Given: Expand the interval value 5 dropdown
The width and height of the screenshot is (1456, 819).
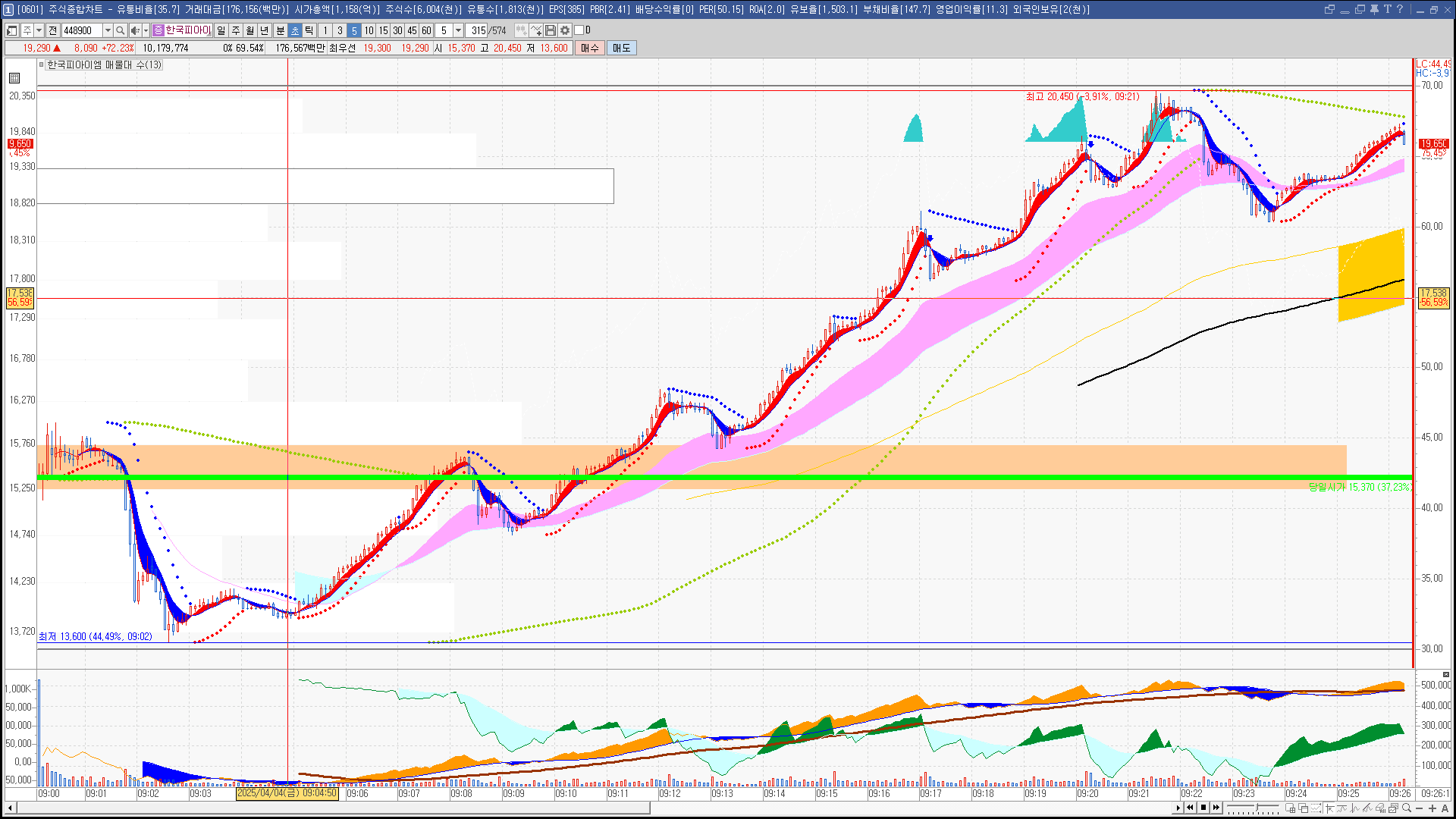Looking at the screenshot, I should 458,30.
